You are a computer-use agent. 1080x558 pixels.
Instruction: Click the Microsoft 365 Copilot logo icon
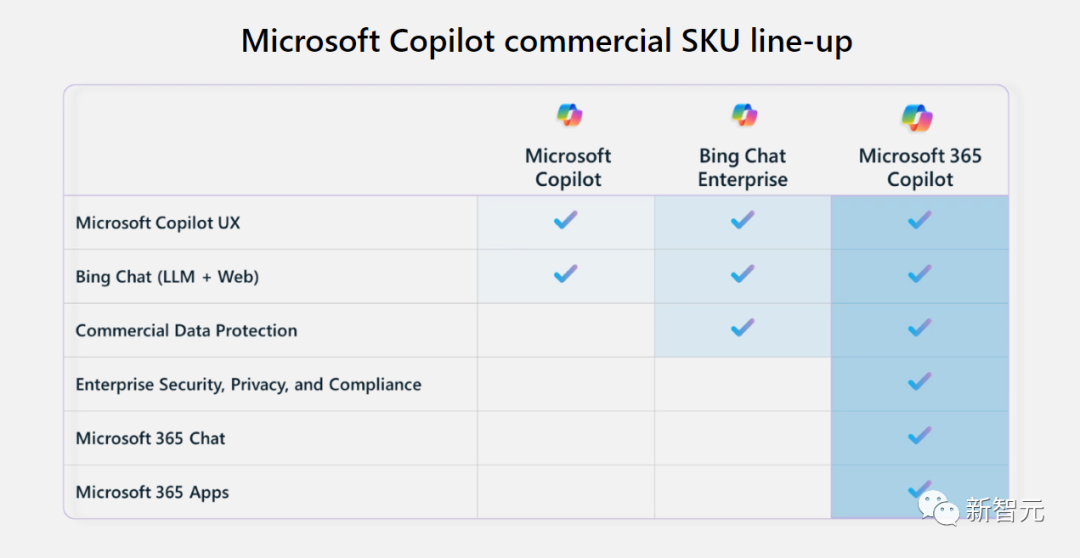pos(917,117)
